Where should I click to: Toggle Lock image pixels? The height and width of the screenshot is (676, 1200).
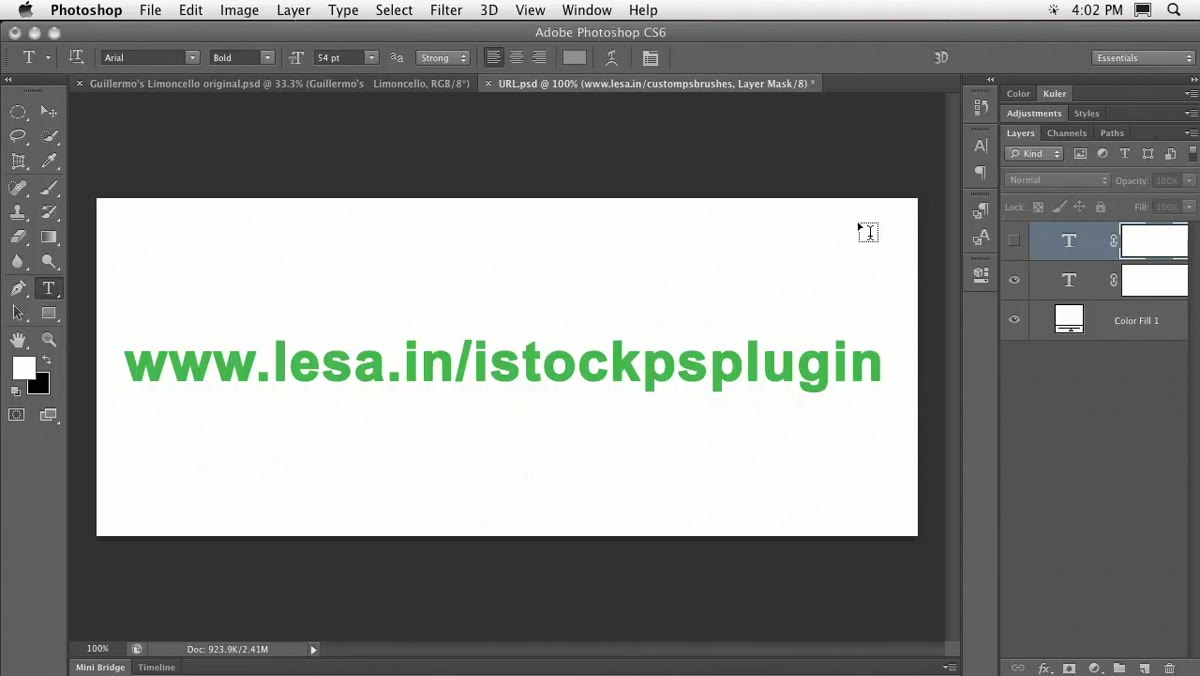1058,207
